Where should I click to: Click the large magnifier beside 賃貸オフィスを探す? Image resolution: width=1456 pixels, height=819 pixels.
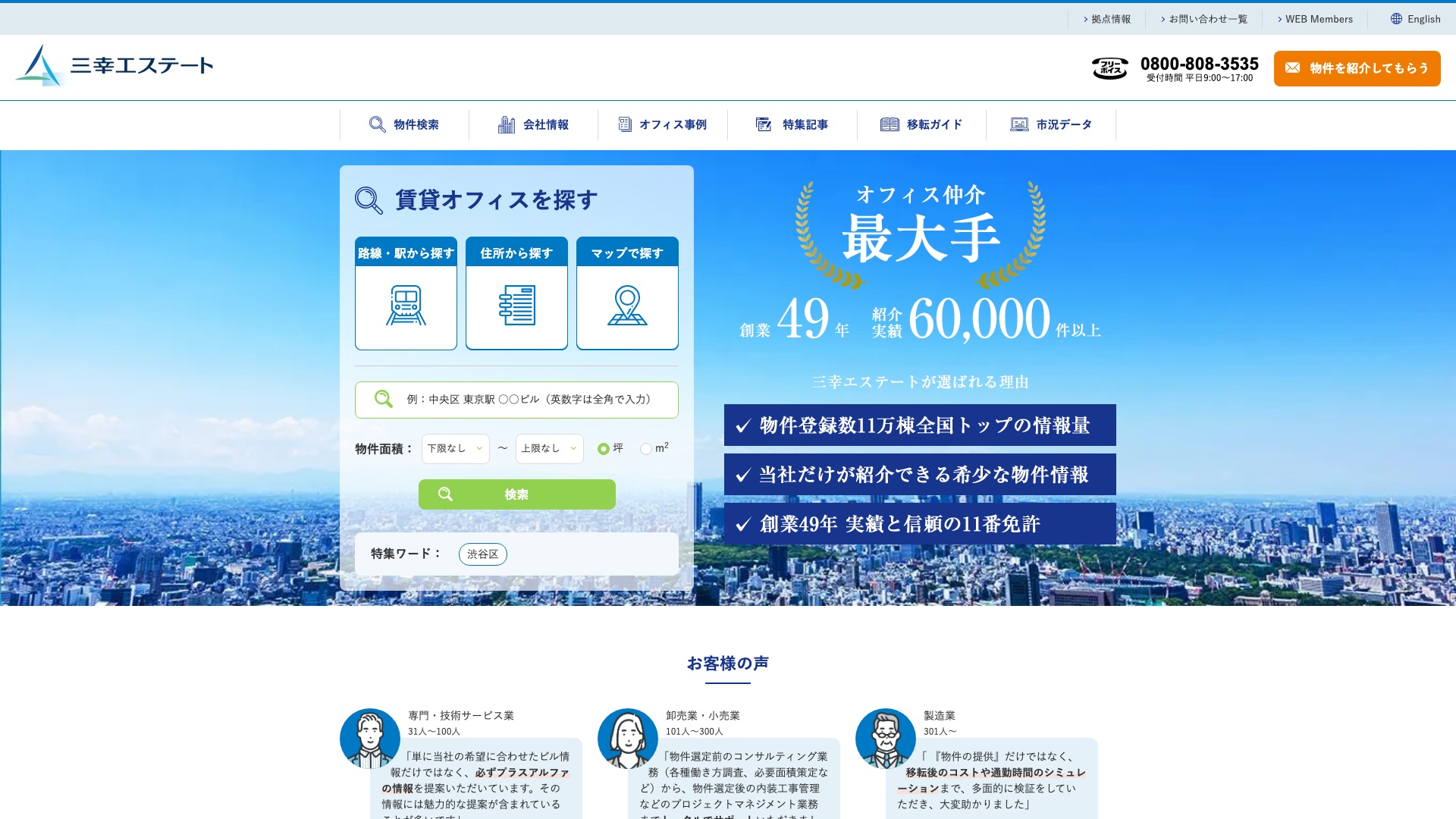pos(369,200)
